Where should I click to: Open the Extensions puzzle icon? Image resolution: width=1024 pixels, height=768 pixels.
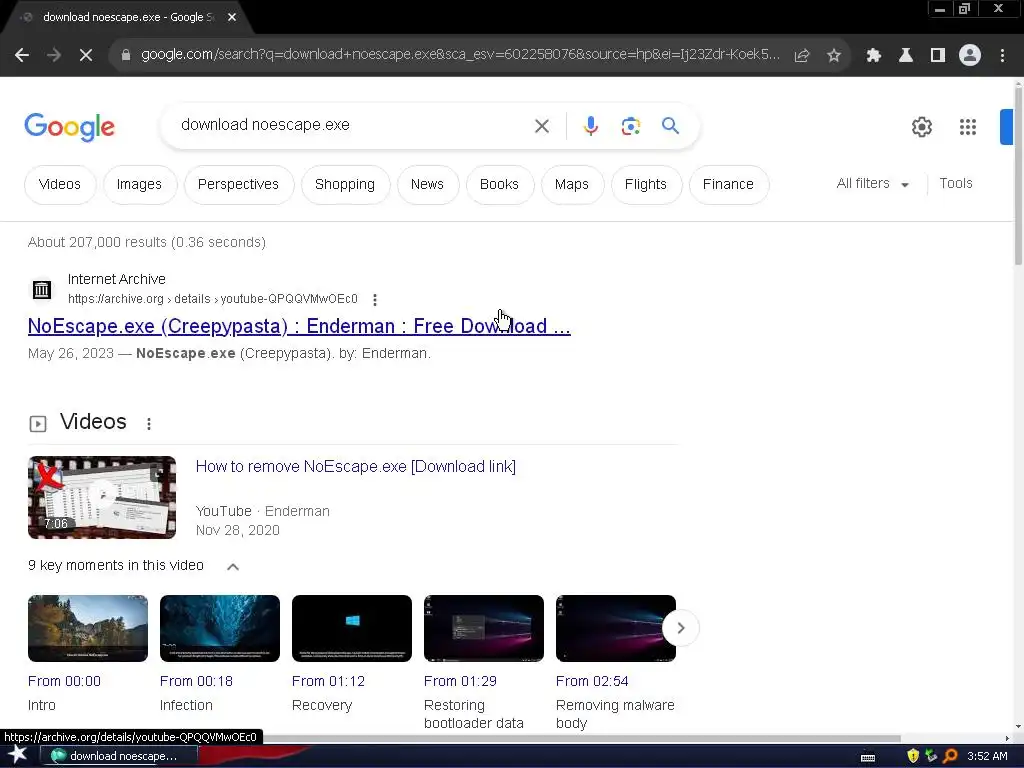[x=874, y=56]
